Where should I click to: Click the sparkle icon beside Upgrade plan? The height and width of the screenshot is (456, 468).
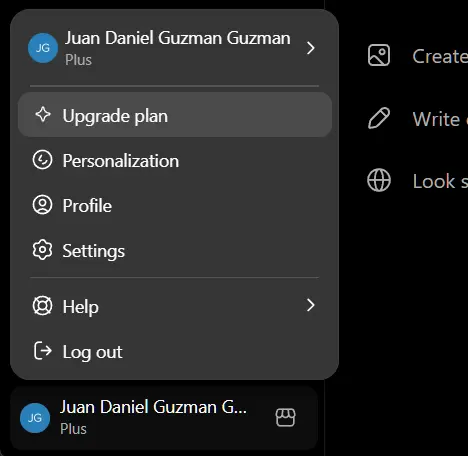click(x=43, y=115)
